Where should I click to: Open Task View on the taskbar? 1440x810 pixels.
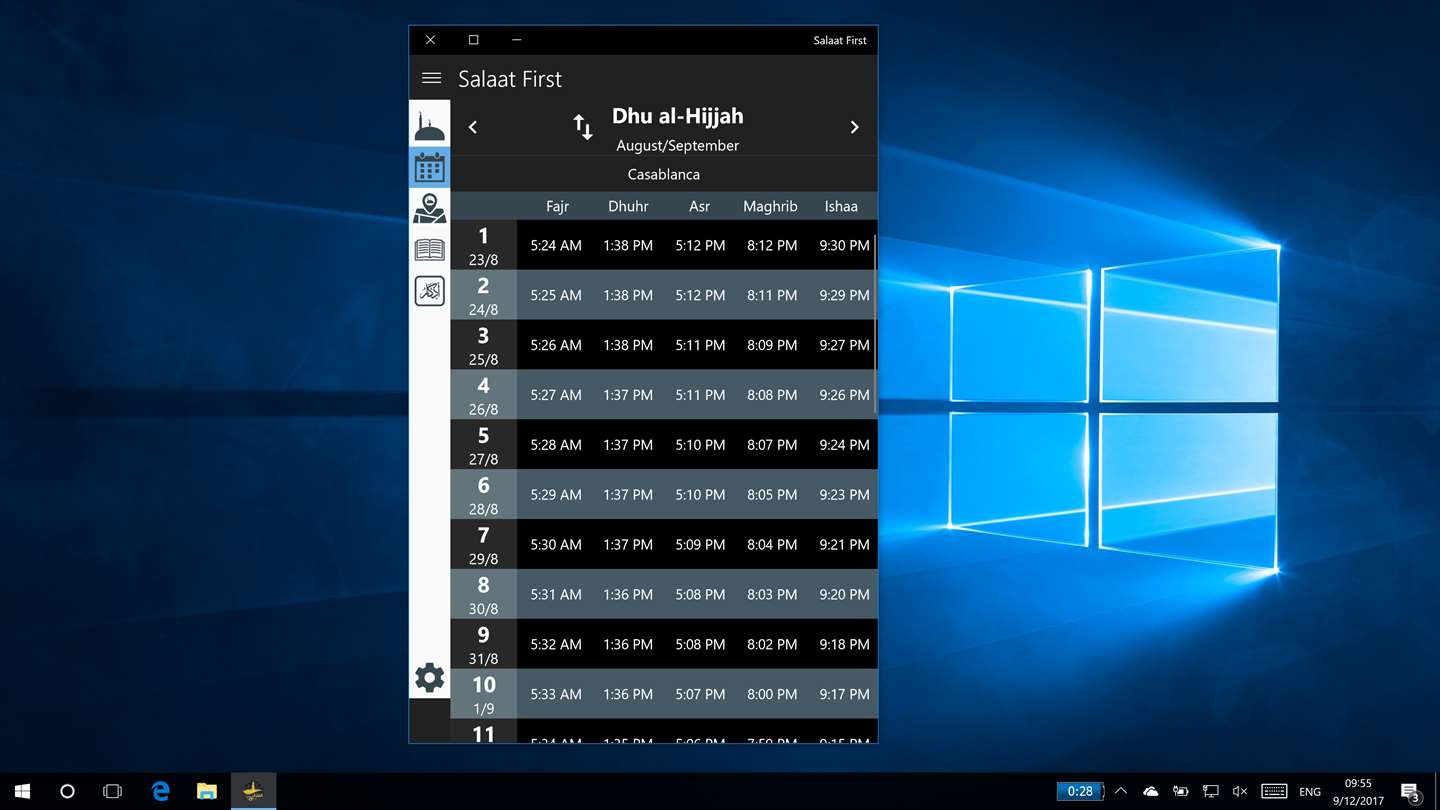(112, 791)
